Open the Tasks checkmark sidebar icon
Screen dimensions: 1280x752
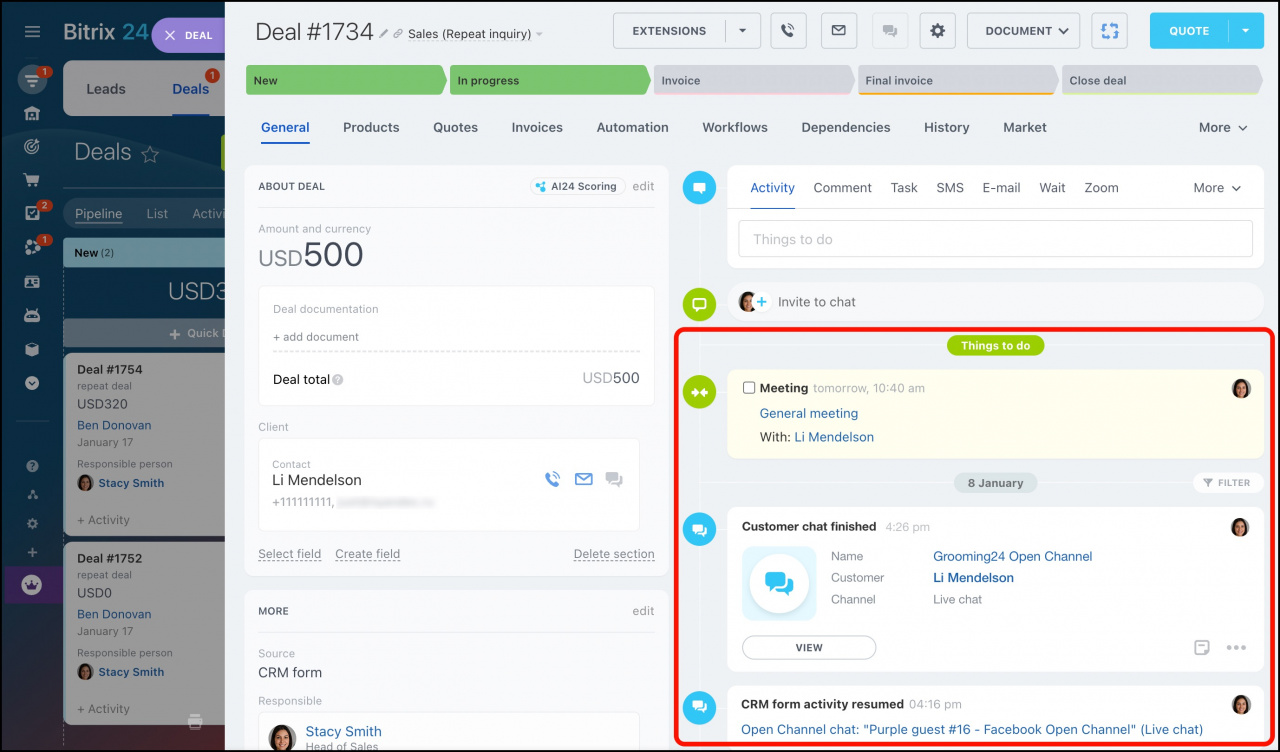32,213
